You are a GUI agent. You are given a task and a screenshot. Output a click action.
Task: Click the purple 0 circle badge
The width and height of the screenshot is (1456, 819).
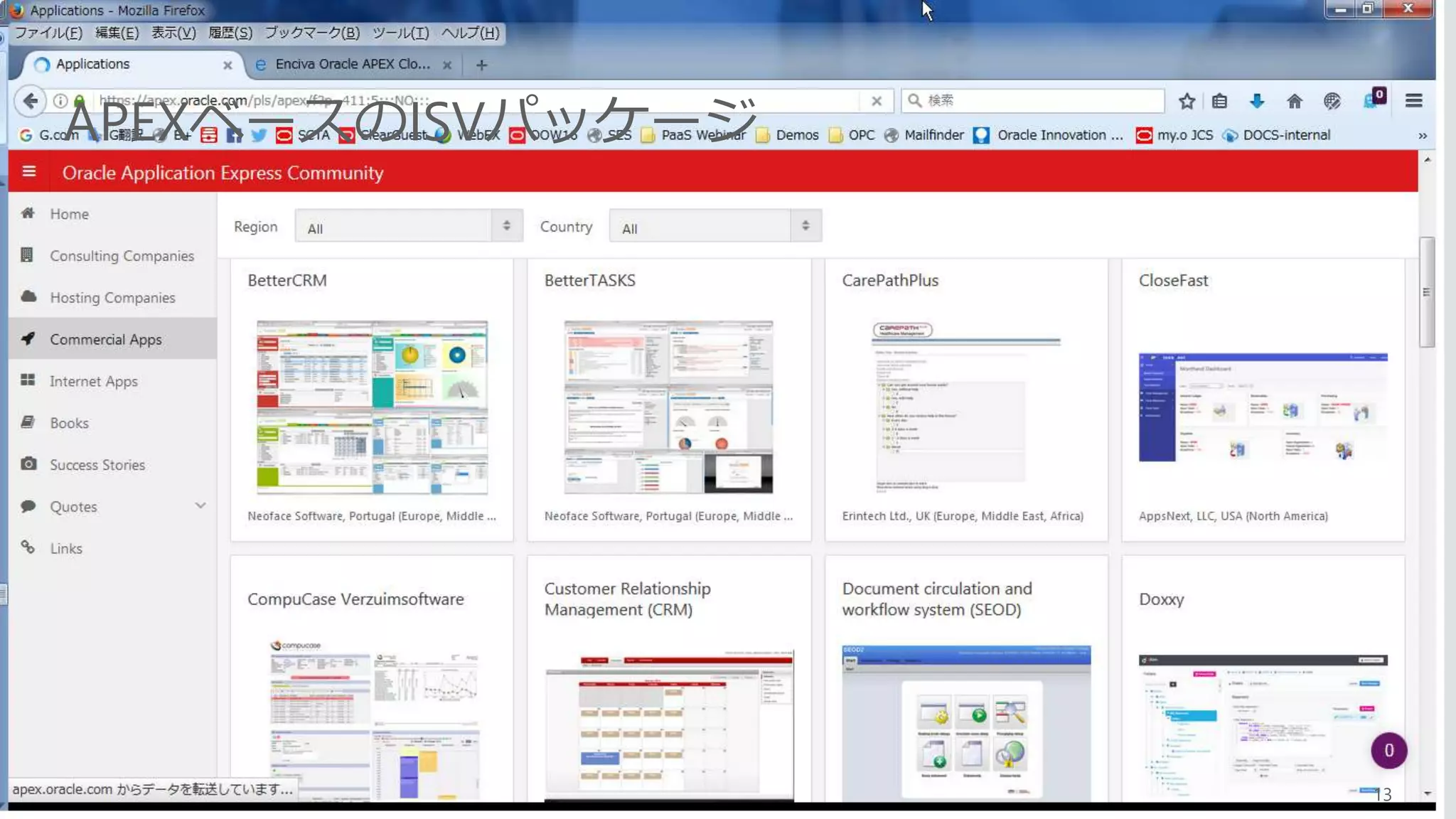point(1388,750)
